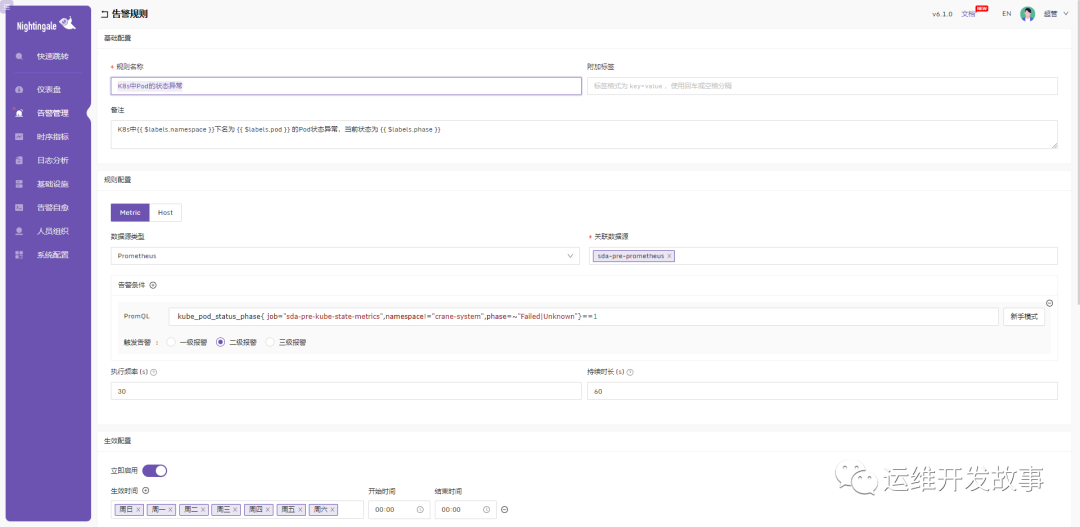Click the 人员组织 user icon
The image size is (1080, 527).
pos(19,231)
